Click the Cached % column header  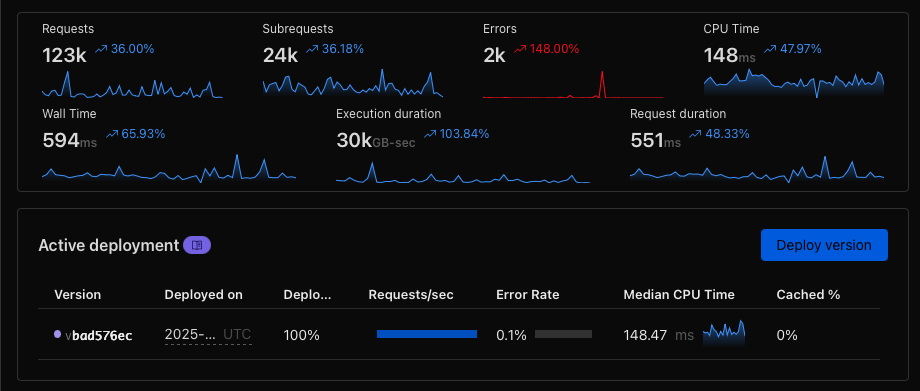click(809, 295)
